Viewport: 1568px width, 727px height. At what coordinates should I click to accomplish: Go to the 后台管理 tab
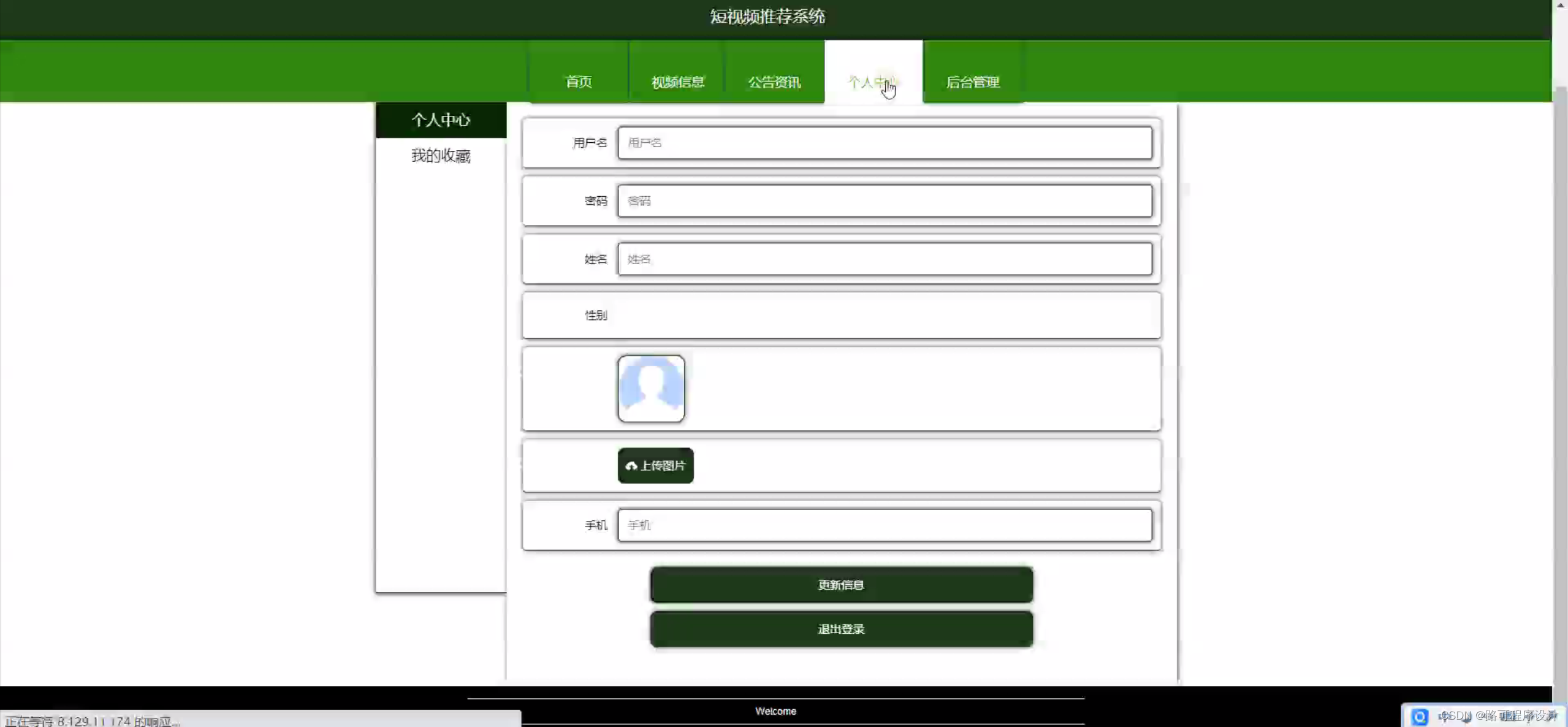click(x=972, y=82)
